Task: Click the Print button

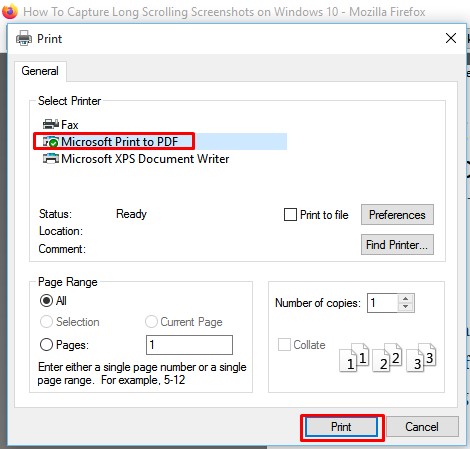Action: pyautogui.click(x=342, y=427)
